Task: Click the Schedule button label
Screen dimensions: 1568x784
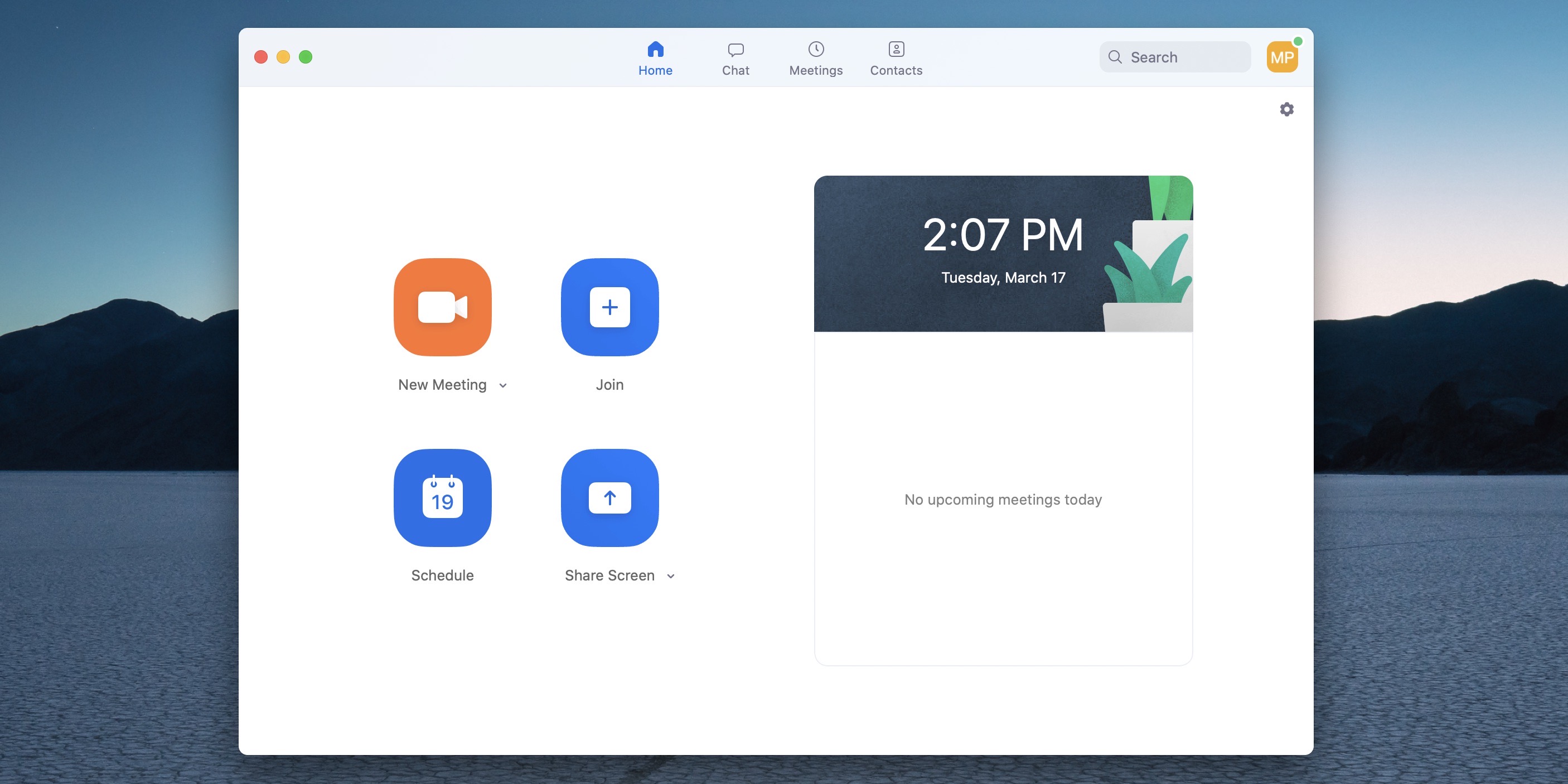Action: pyautogui.click(x=443, y=575)
